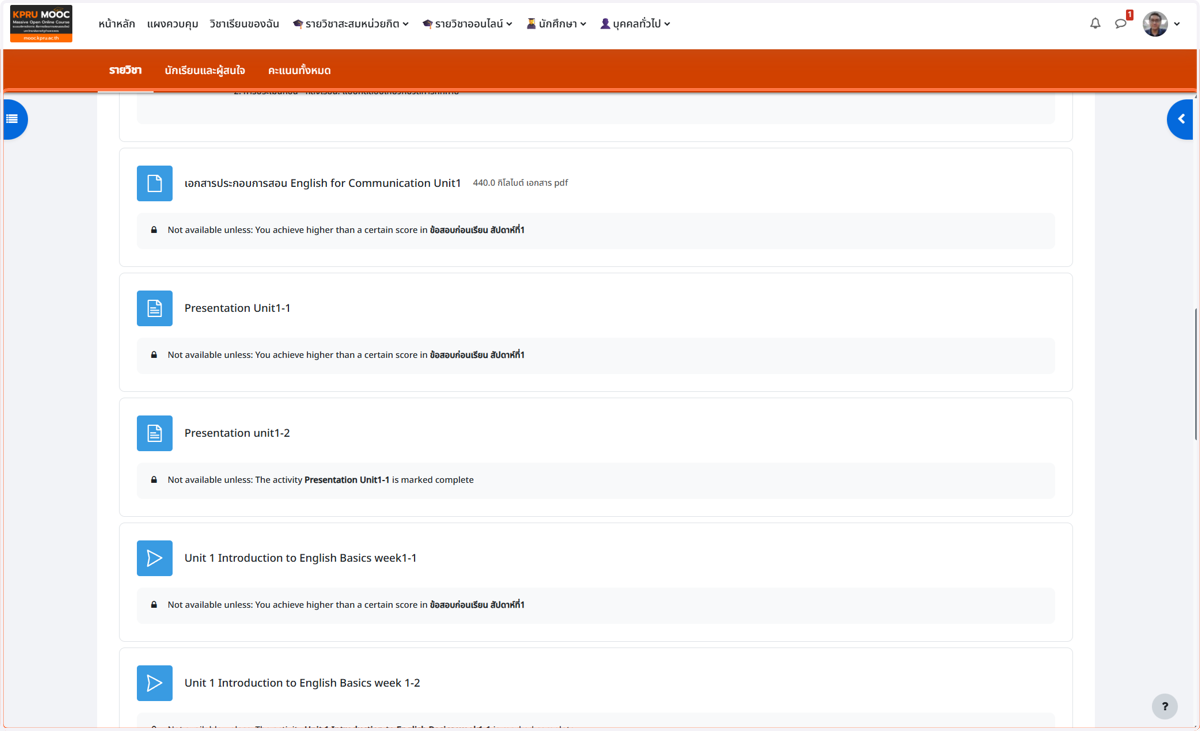The width and height of the screenshot is (1200, 731).
Task: Open the Presentation Unit1-1 activity title
Action: (237, 308)
